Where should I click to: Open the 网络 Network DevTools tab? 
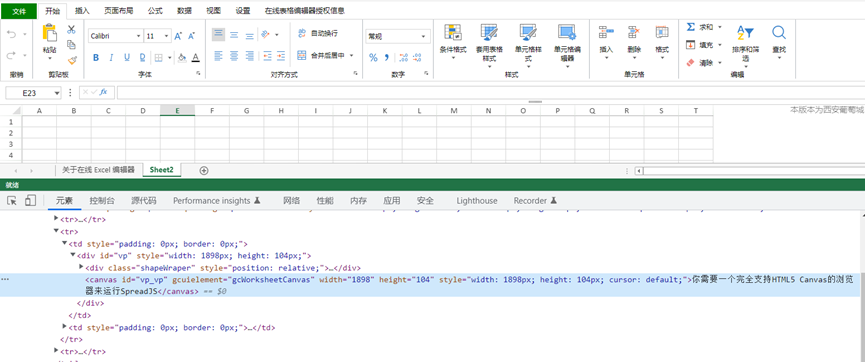coord(291,201)
